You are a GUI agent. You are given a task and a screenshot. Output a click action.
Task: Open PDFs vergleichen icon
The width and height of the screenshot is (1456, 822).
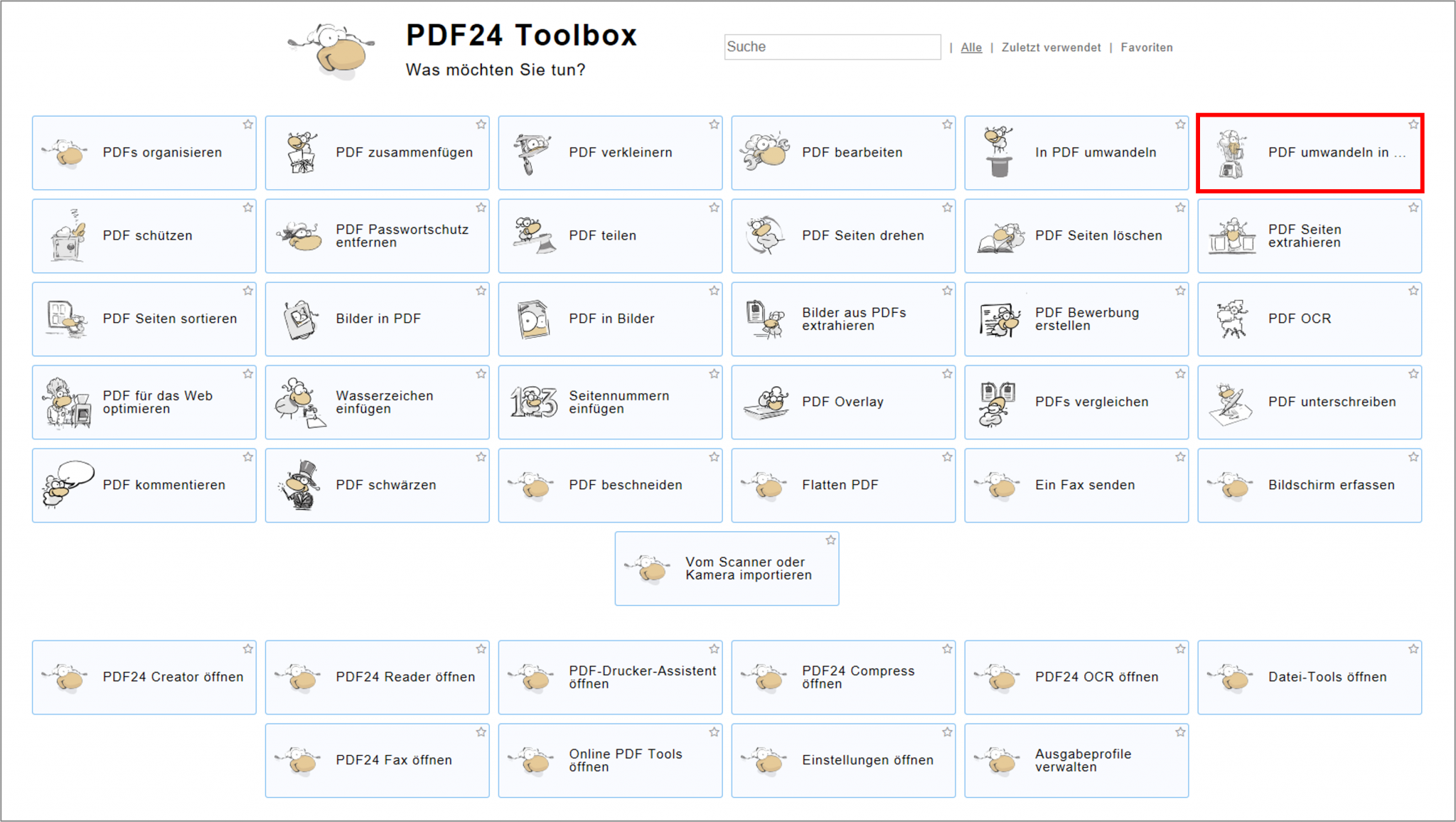pos(997,402)
